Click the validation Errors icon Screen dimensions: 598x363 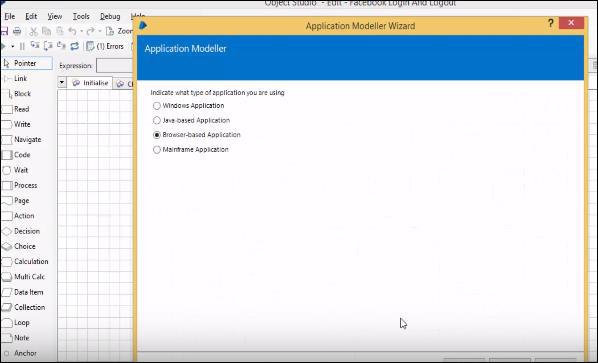(90, 46)
